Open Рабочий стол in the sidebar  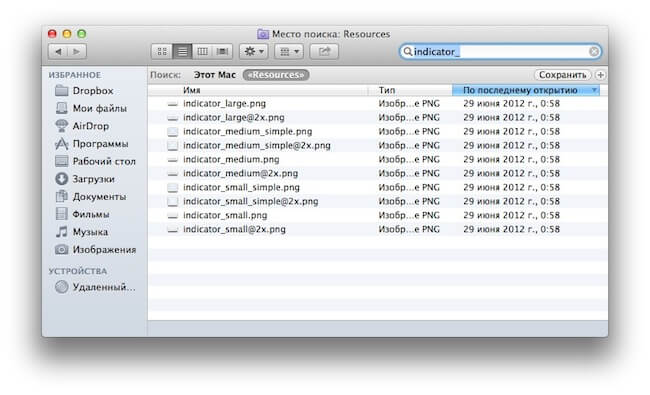tap(104, 162)
